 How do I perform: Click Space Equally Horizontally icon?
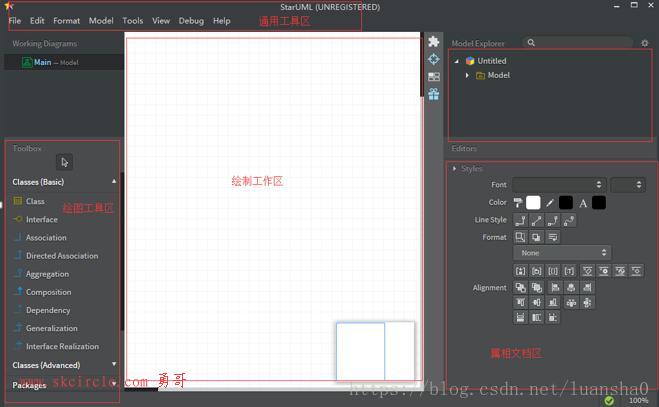pos(571,302)
